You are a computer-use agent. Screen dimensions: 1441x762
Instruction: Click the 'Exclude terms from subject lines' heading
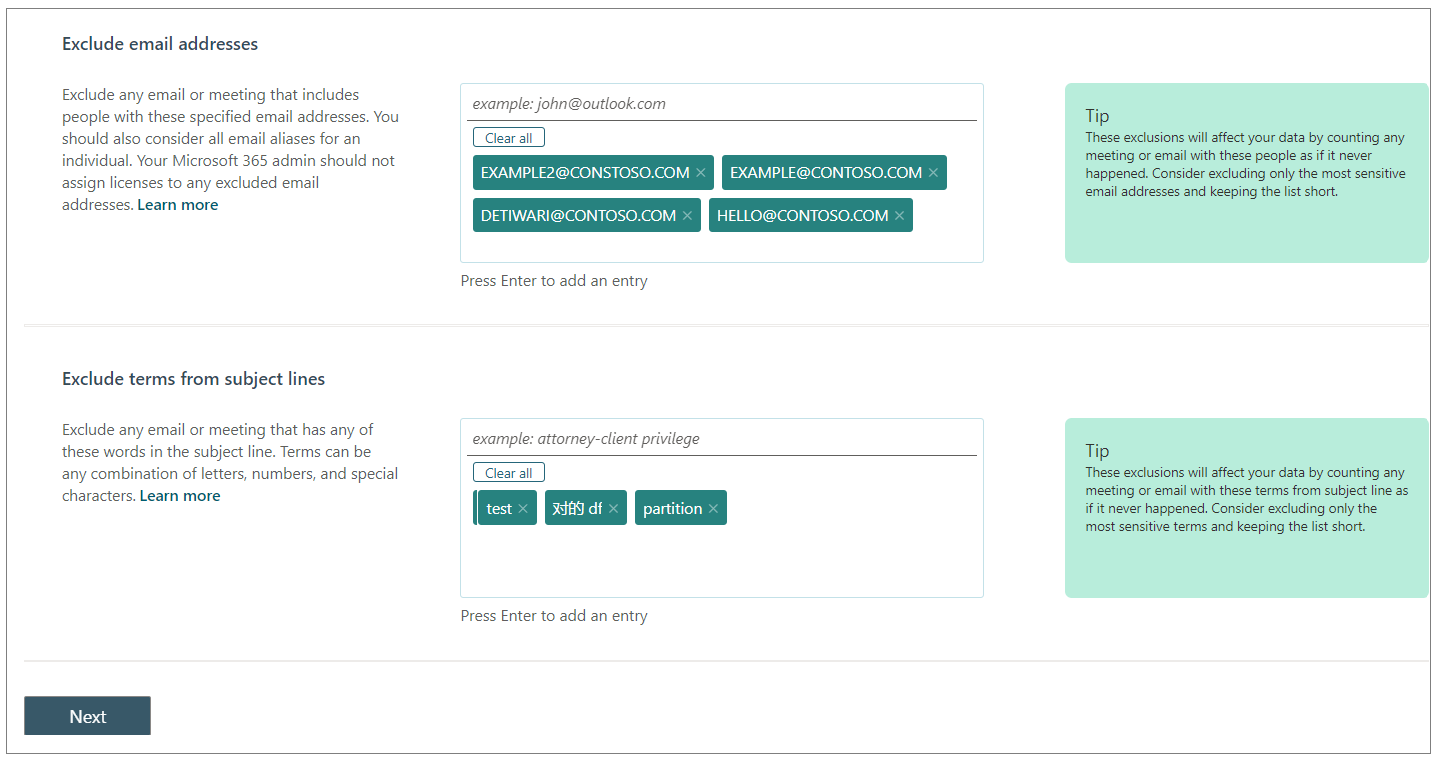pyautogui.click(x=193, y=379)
